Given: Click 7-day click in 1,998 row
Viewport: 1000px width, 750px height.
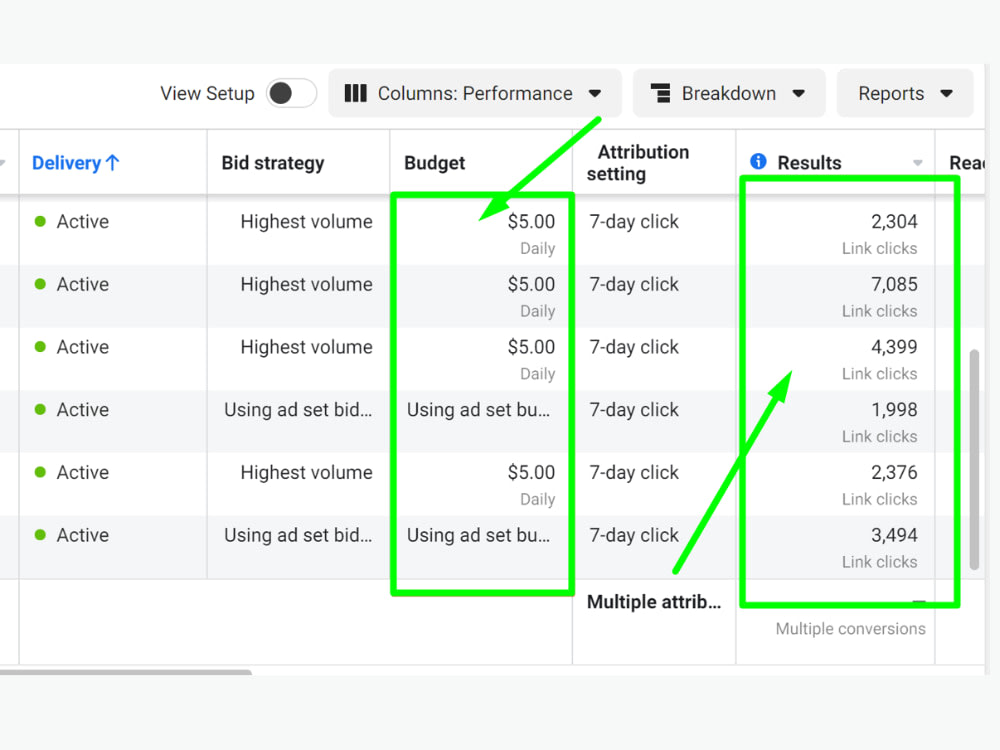Looking at the screenshot, I should click(x=634, y=409).
